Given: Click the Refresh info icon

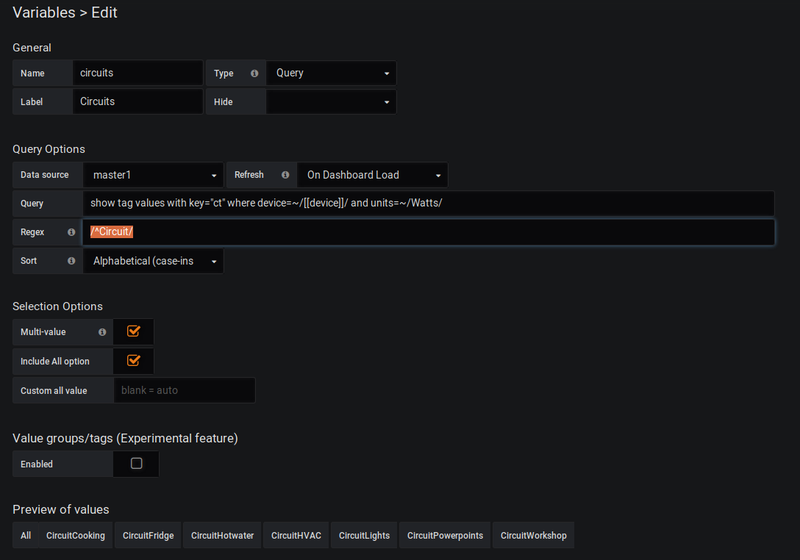Looking at the screenshot, I should pos(285,175).
